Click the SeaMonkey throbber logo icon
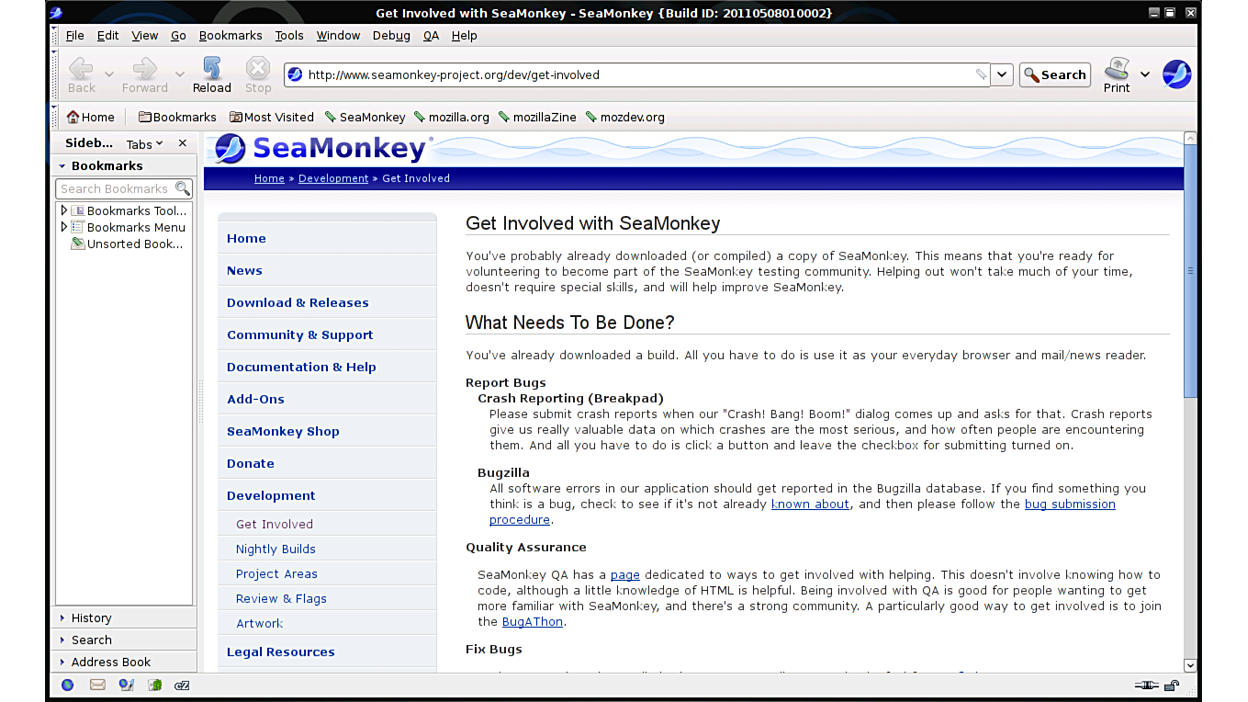Screen dimensions: 1248x702 pos(1176,74)
